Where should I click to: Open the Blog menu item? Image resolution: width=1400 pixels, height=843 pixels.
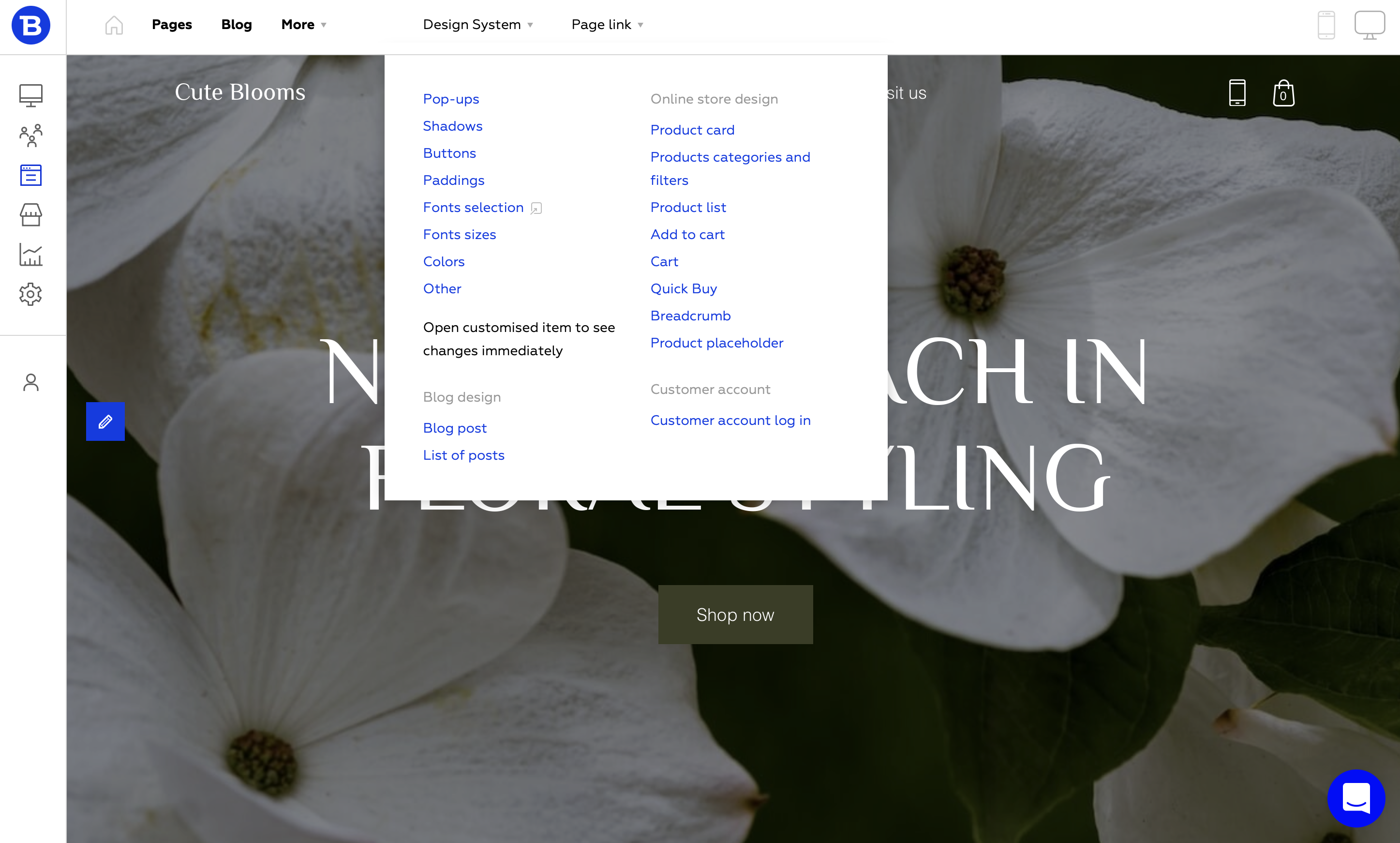[x=236, y=24]
